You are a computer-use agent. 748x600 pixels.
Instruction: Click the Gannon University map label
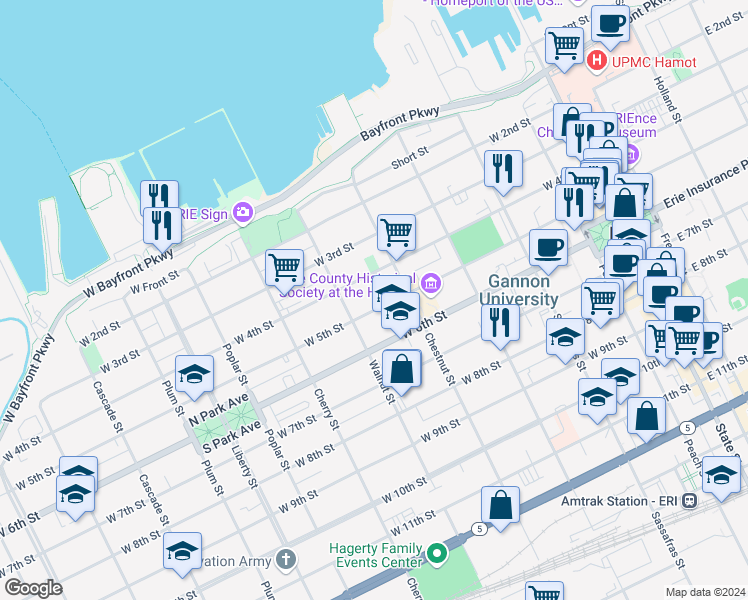pos(523,291)
